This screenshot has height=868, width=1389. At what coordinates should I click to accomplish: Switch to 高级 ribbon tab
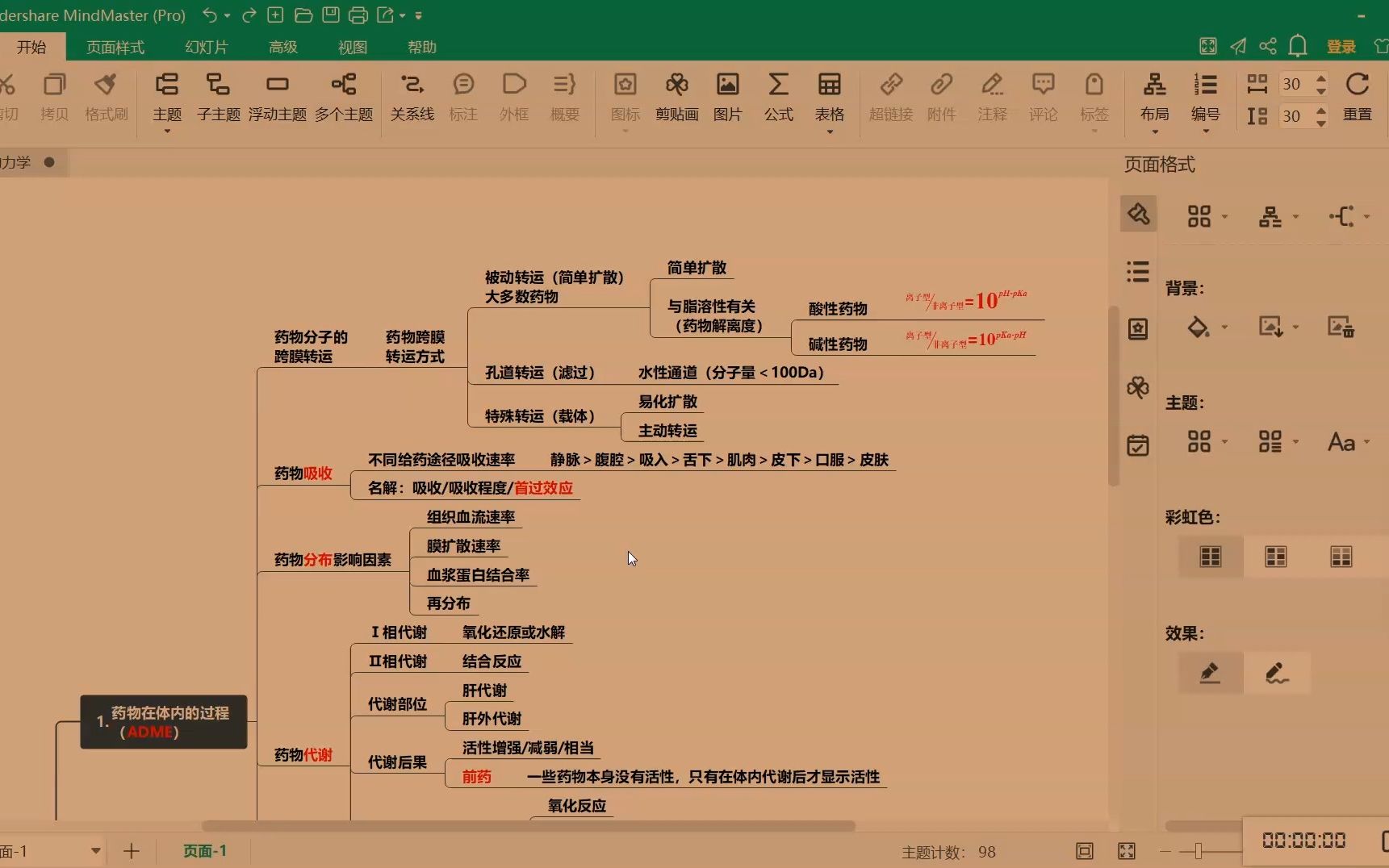(x=283, y=47)
